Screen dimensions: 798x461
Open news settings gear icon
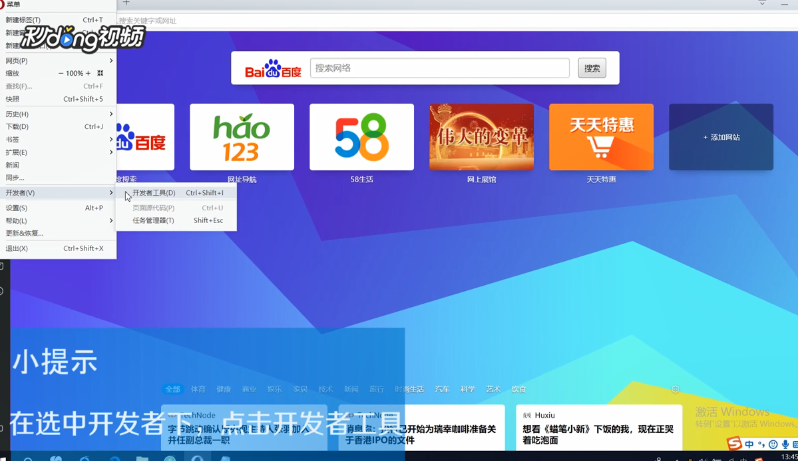[x=675, y=389]
